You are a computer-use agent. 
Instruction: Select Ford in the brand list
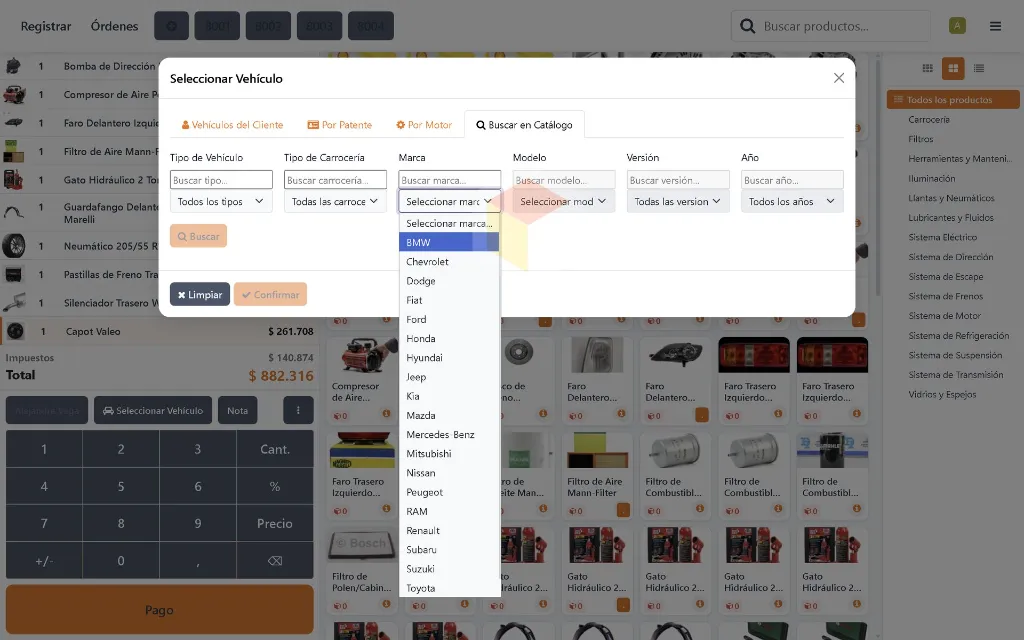point(449,319)
